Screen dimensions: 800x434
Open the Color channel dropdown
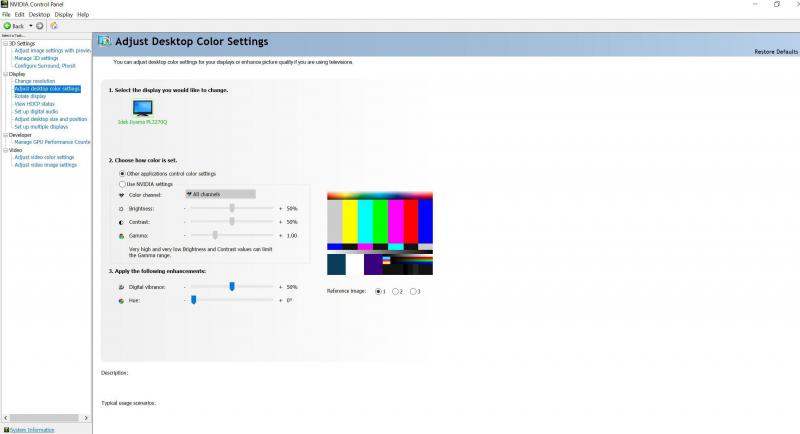click(x=220, y=194)
